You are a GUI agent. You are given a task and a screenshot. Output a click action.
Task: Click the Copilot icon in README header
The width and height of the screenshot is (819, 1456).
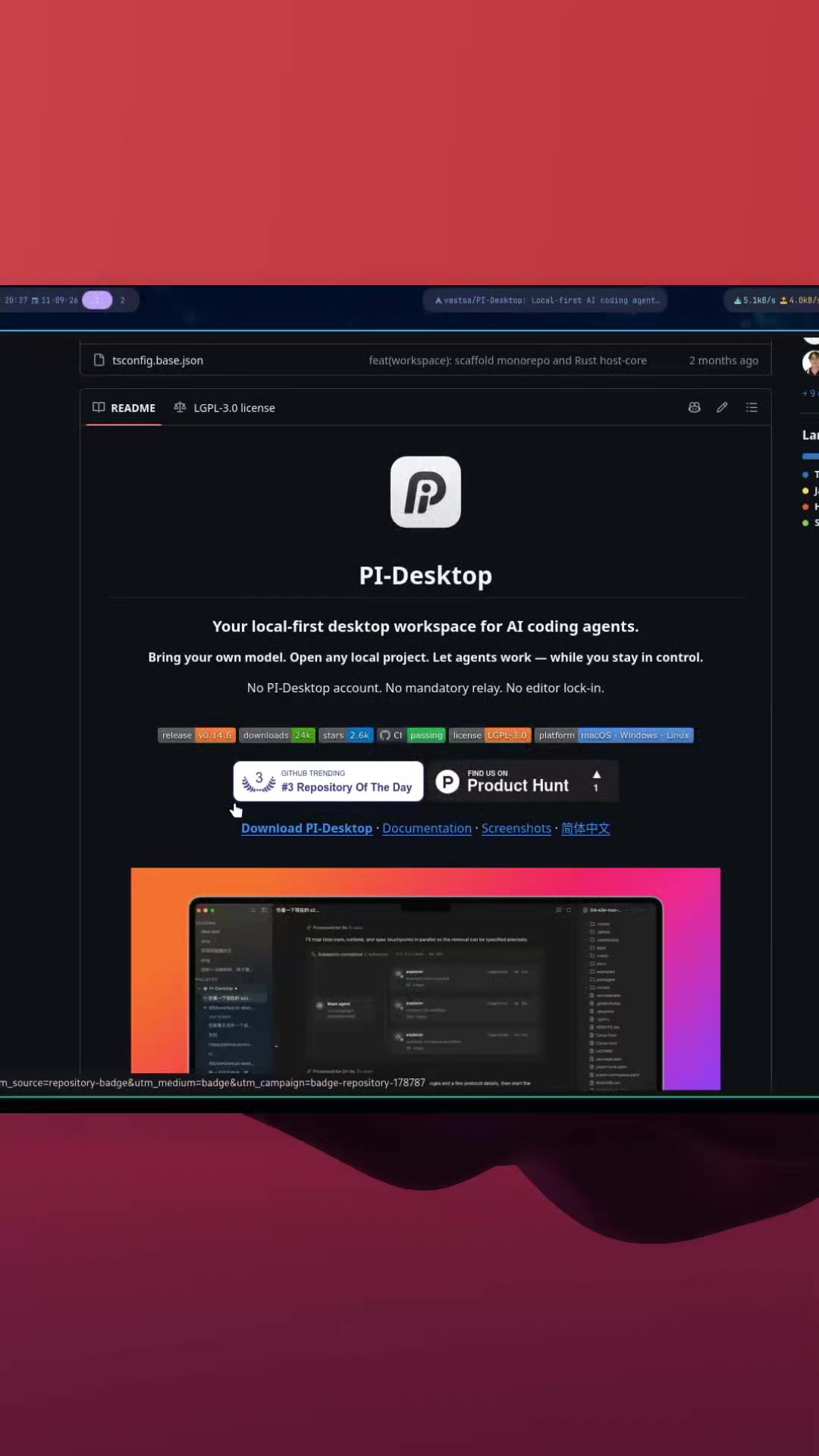694,407
